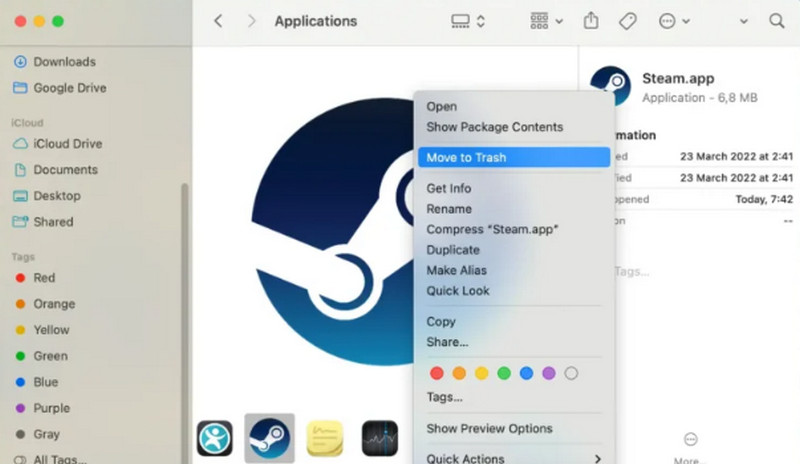Click the More button in preview pane
The image size is (800, 464).
tap(690, 448)
